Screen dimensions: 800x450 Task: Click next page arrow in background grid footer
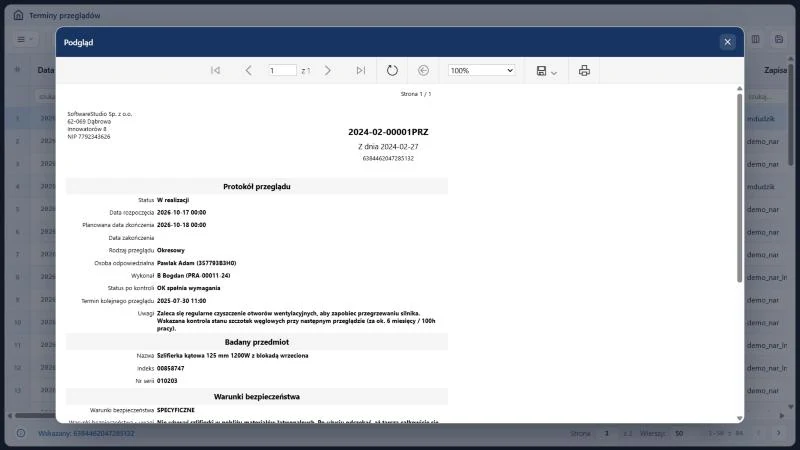779,433
